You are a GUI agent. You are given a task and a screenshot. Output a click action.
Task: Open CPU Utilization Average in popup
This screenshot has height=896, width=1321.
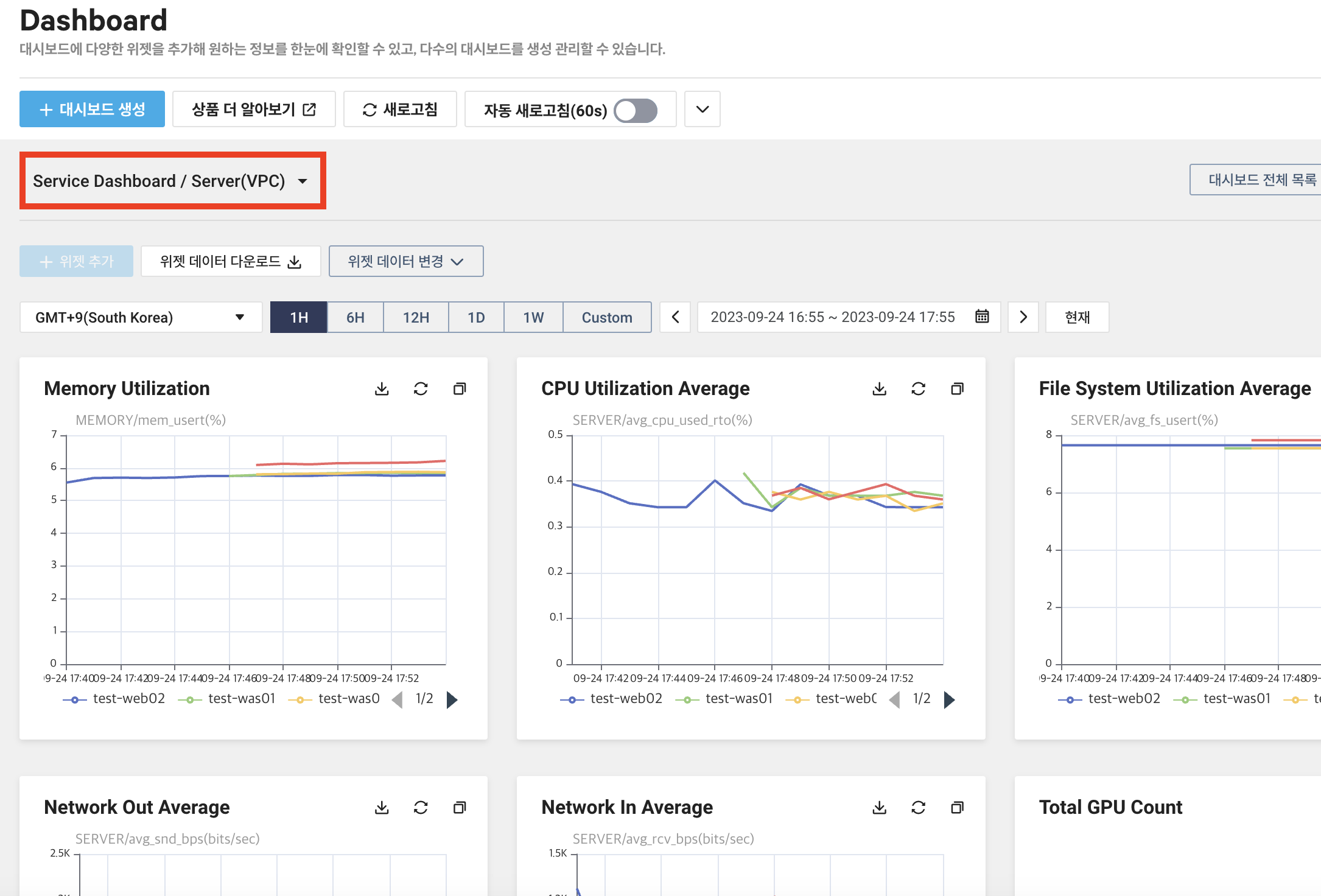pyautogui.click(x=957, y=389)
